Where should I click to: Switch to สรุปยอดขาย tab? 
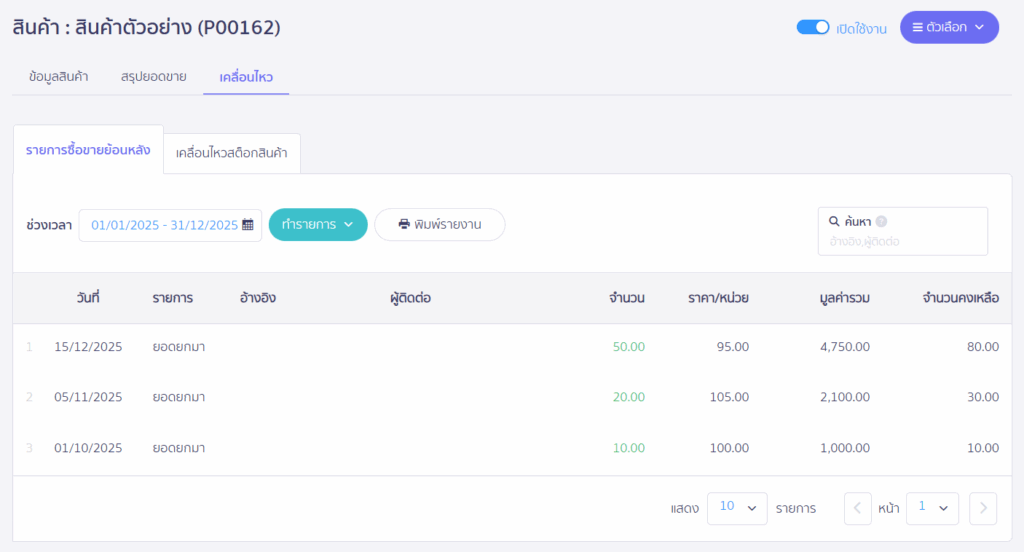click(153, 77)
